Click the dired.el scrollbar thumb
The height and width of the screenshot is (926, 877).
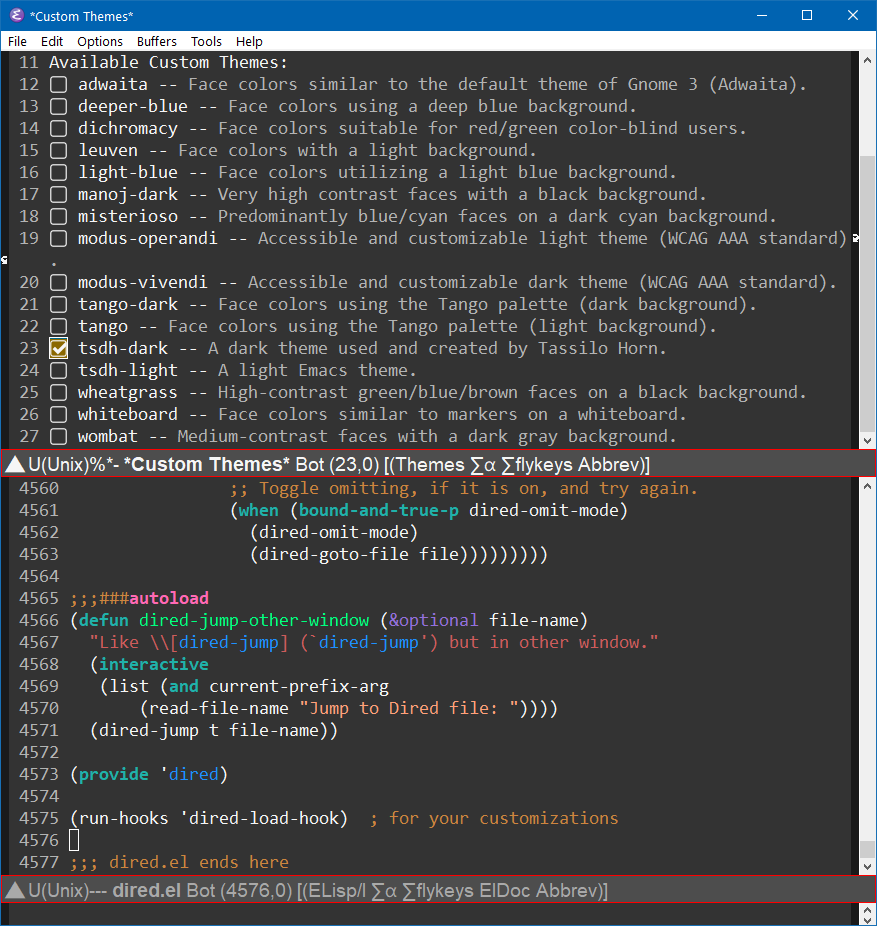click(x=867, y=849)
